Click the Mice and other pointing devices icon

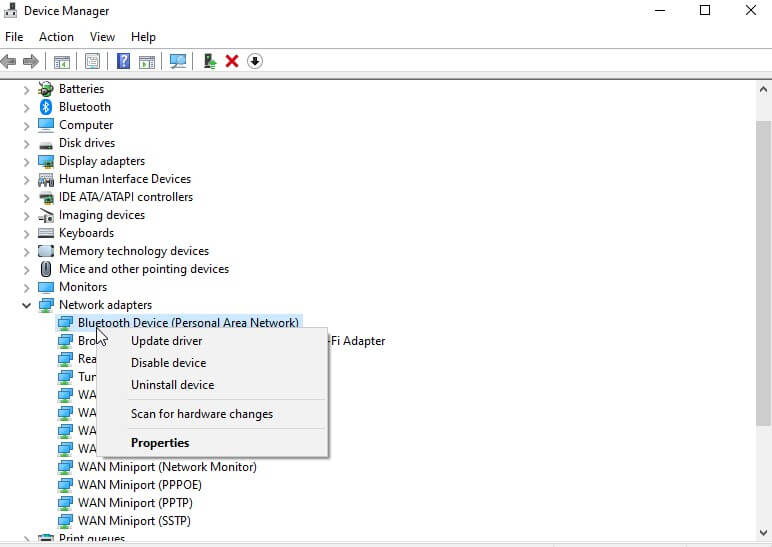[x=46, y=269]
